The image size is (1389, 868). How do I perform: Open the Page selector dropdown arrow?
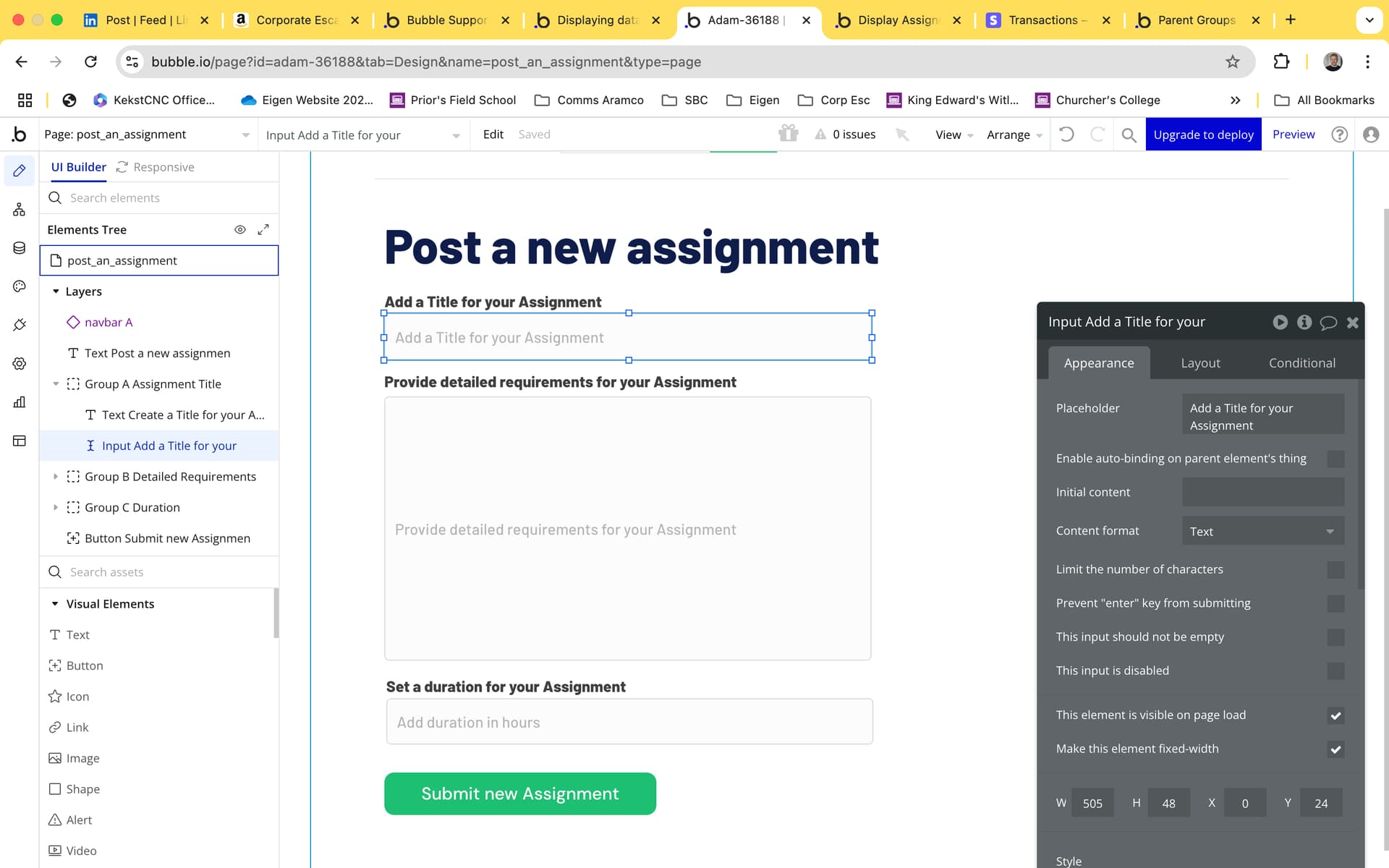pos(245,135)
